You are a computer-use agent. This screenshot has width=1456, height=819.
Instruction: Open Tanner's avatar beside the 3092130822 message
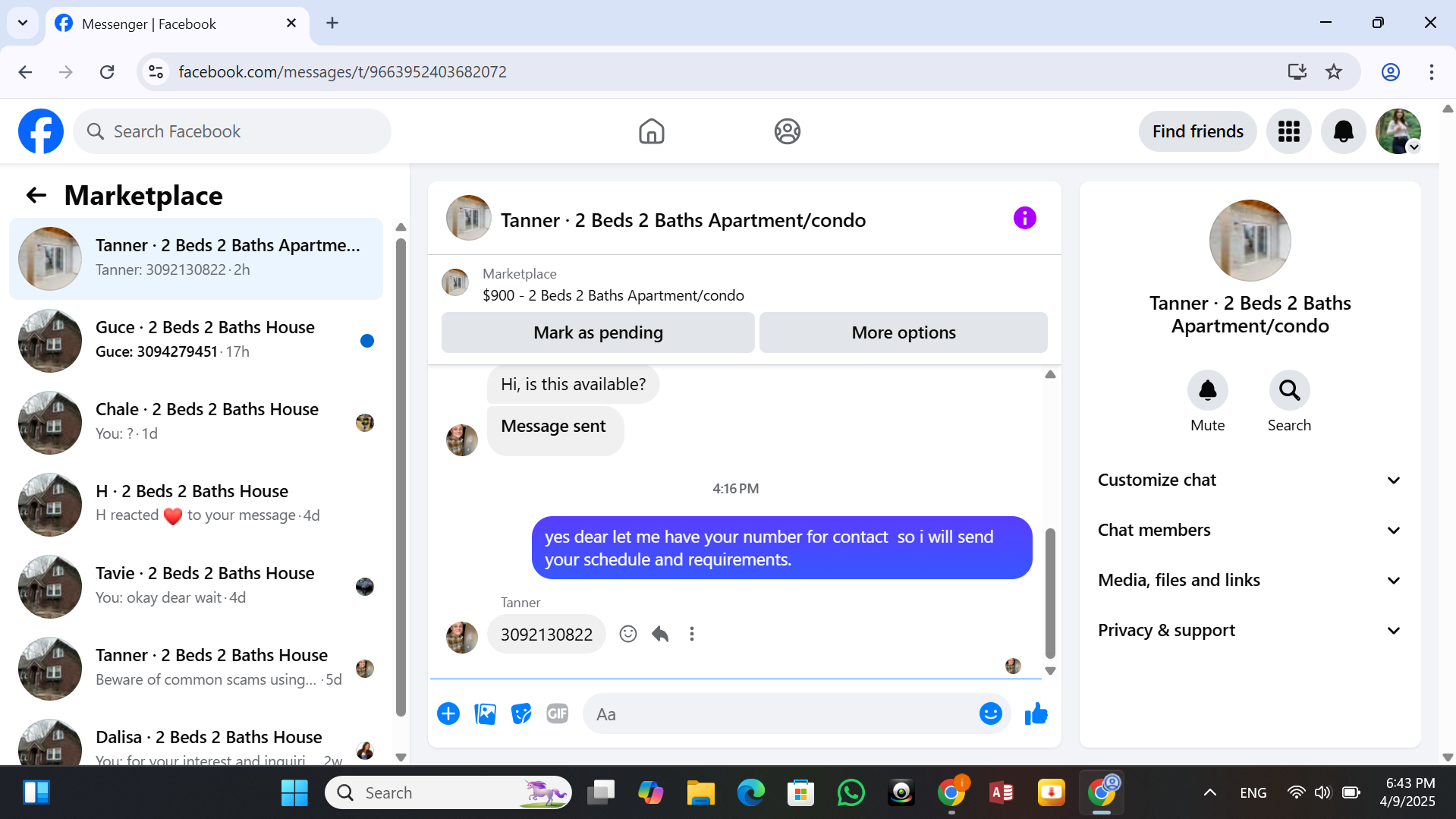click(462, 638)
